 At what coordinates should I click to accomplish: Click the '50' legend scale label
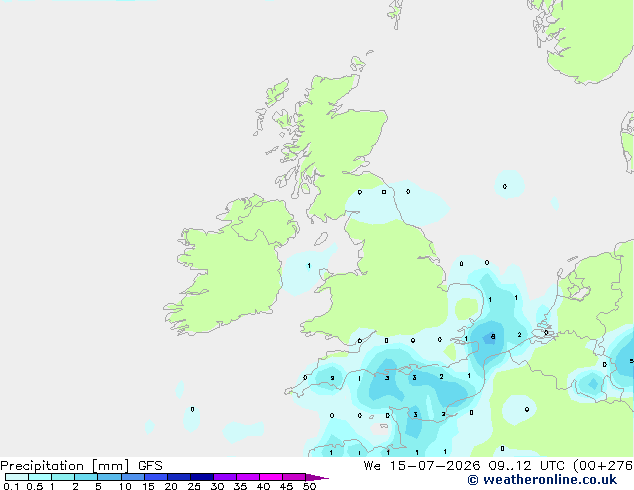tap(309, 486)
